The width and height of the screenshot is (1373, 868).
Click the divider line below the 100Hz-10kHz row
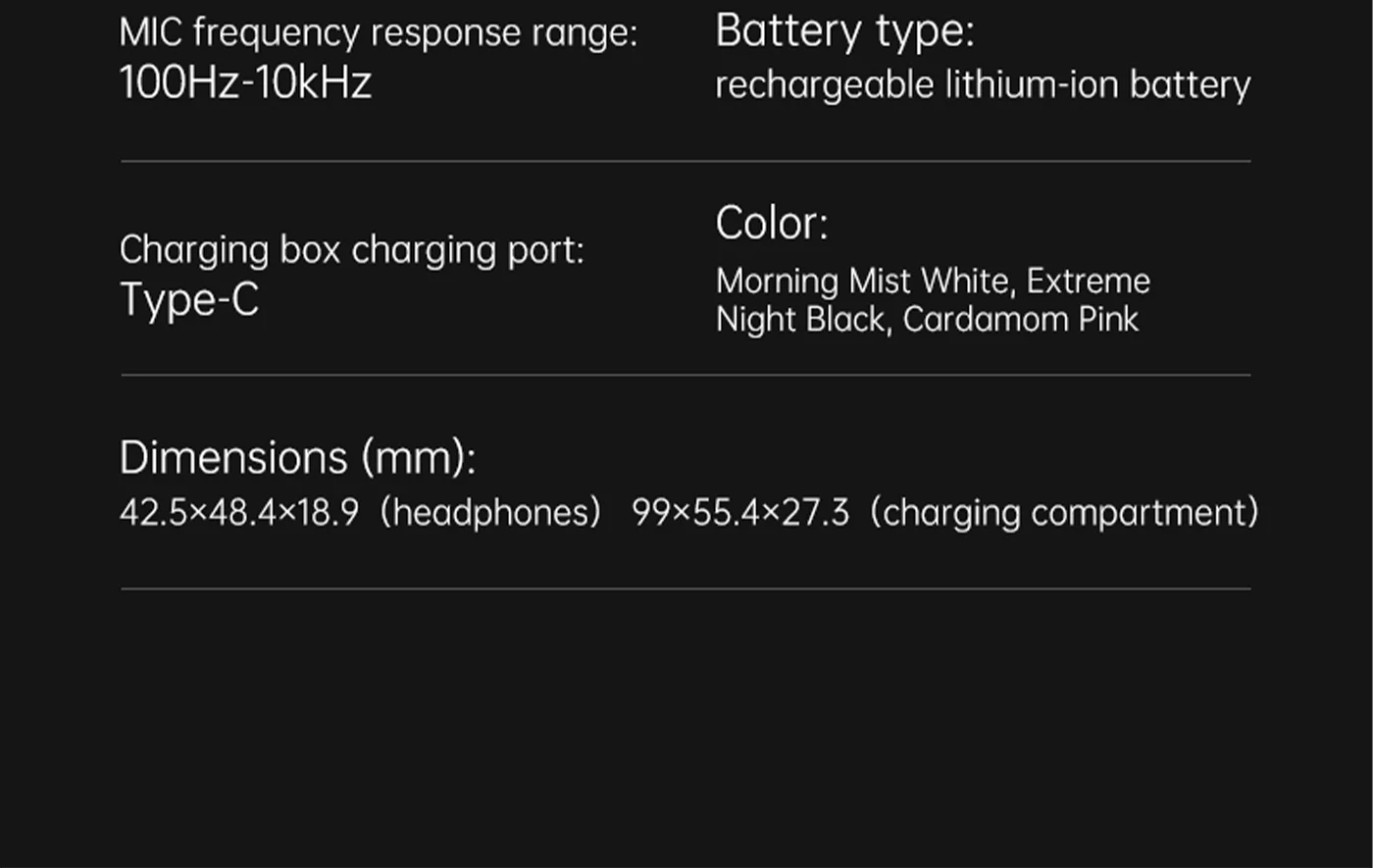(686, 161)
